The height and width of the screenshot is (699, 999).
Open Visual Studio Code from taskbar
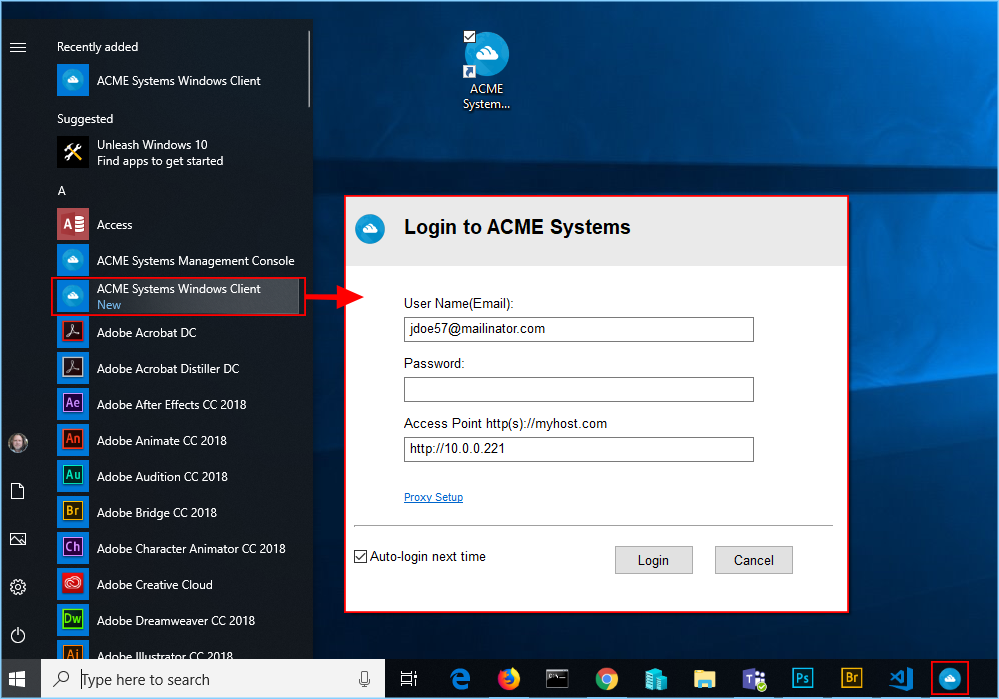[x=901, y=679]
